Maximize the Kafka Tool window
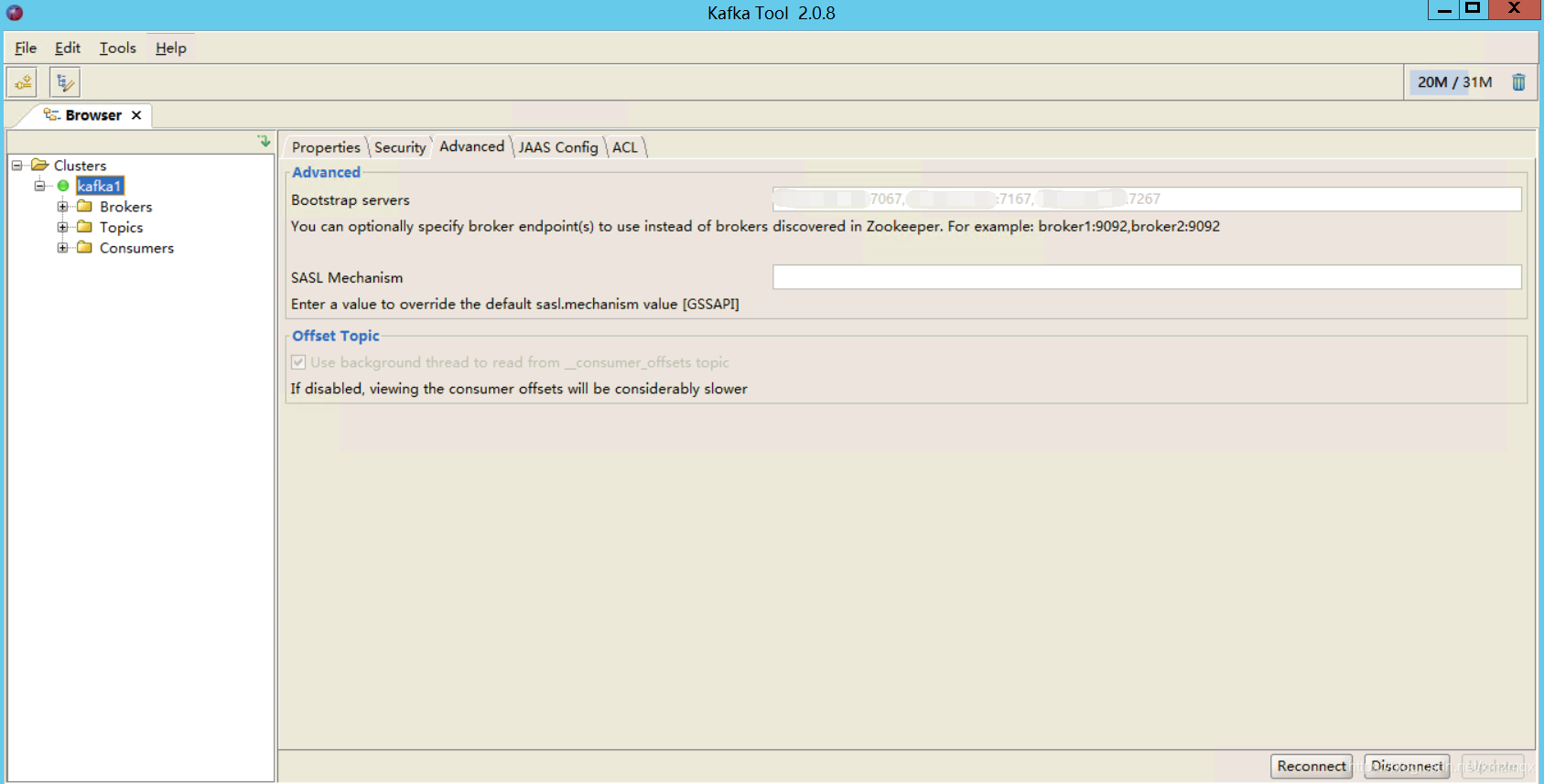This screenshot has height=784, width=1544. (1473, 9)
